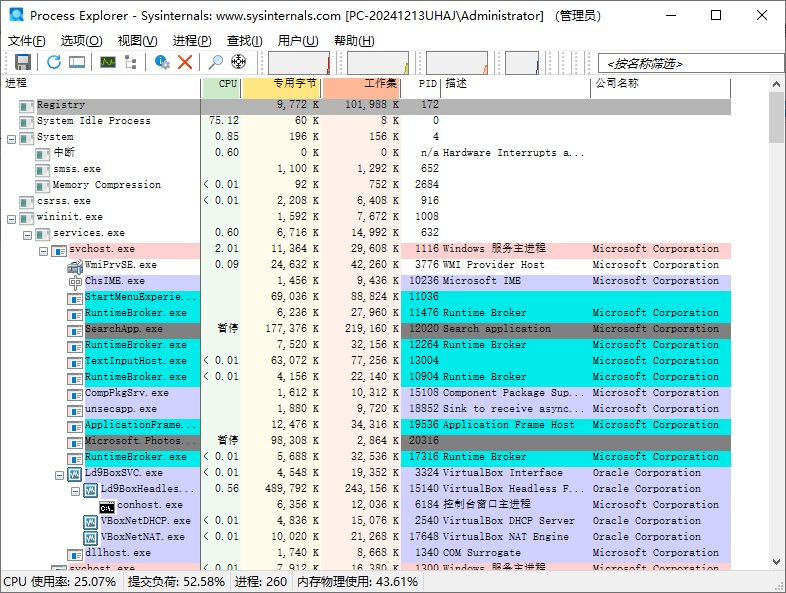This screenshot has width=786, height=593.
Task: Click the WmiPrvSE.exe process icon
Action: pos(75,265)
